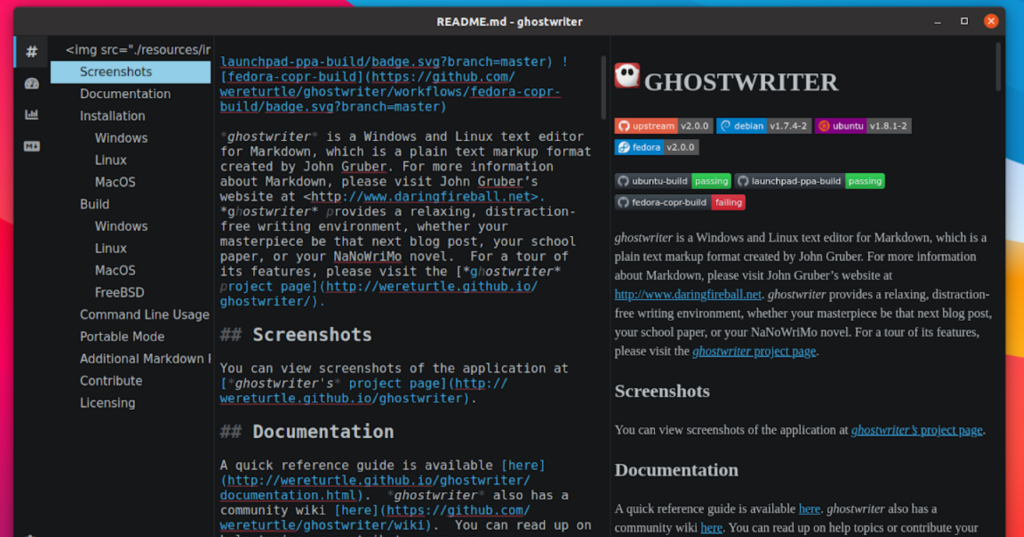
Task: Go to Linux under Installation
Action: [x=110, y=160]
